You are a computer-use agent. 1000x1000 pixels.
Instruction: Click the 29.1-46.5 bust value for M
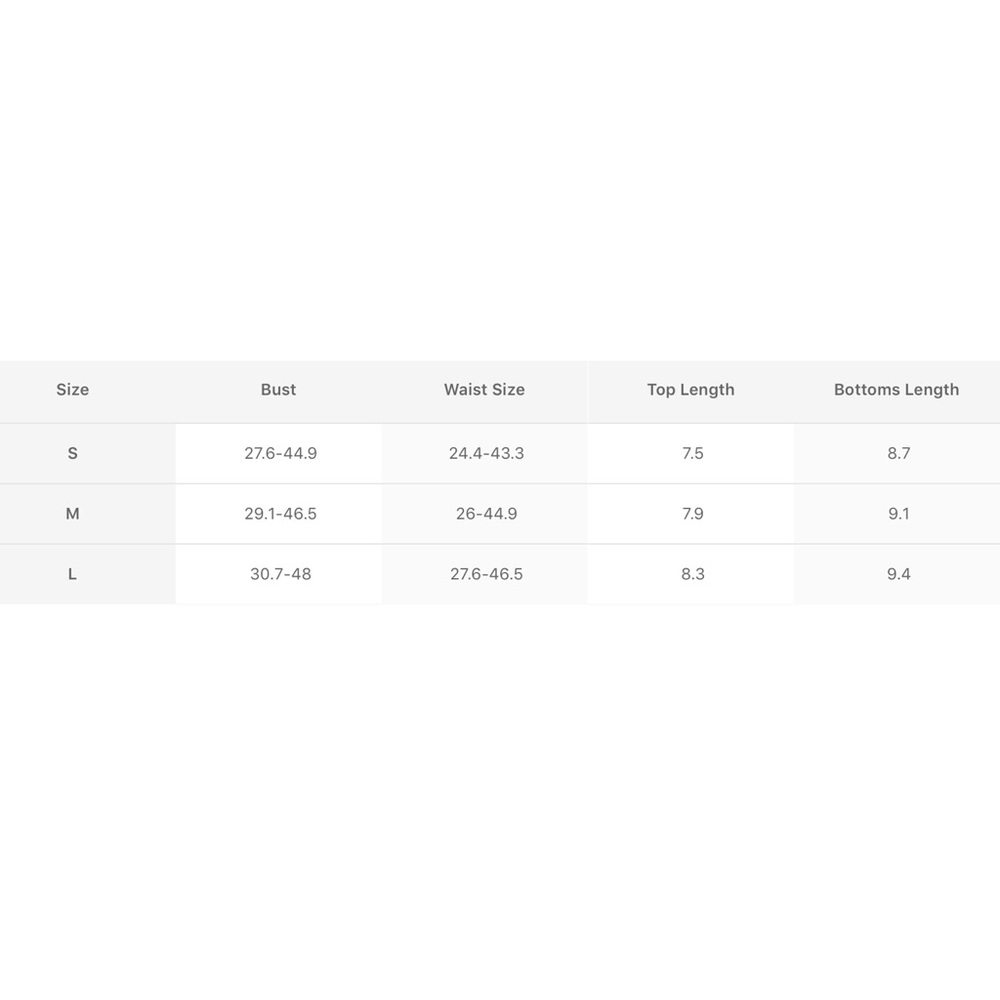(x=280, y=514)
